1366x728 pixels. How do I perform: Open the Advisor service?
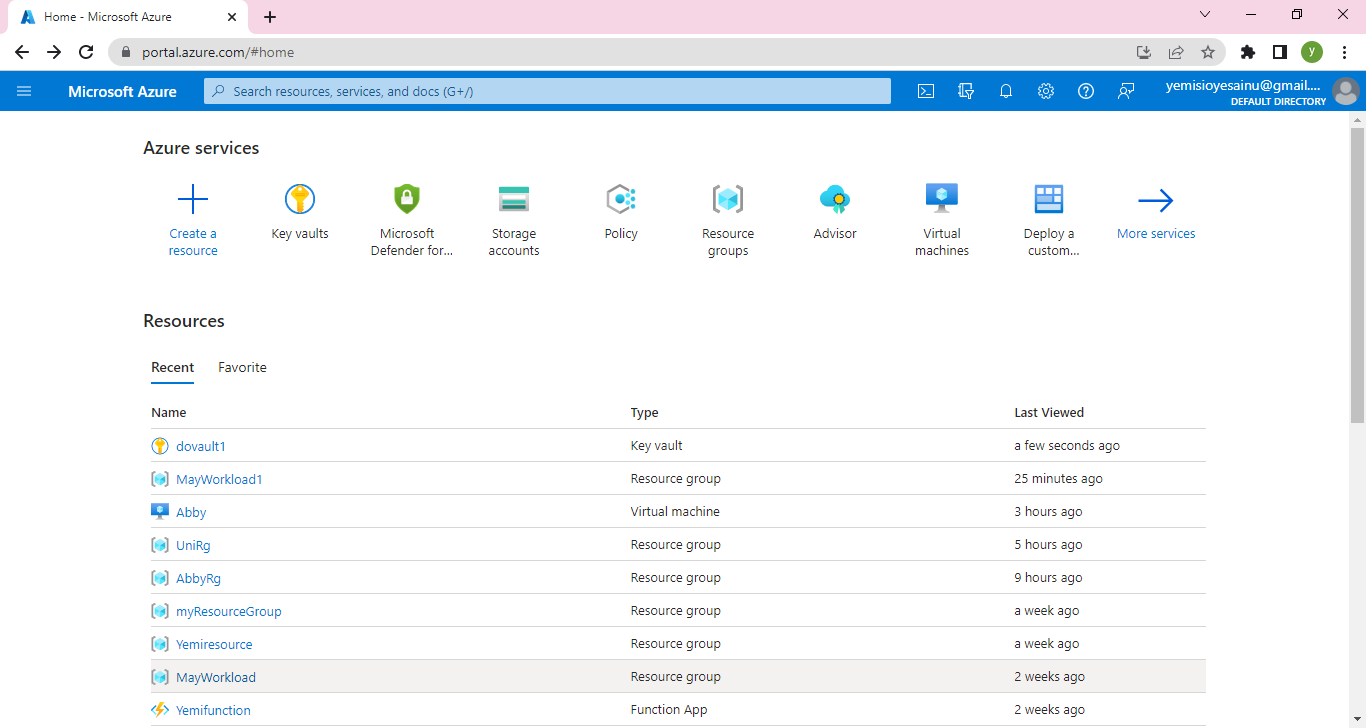click(834, 200)
